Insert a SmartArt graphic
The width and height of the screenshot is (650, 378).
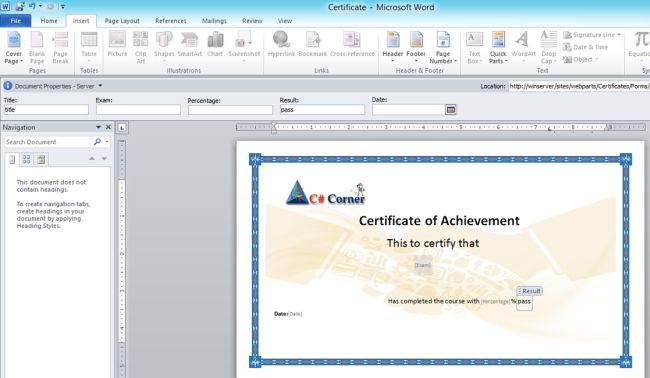tap(190, 45)
